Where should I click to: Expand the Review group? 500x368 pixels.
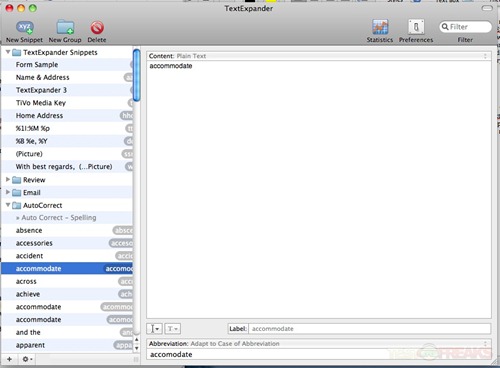coord(8,179)
